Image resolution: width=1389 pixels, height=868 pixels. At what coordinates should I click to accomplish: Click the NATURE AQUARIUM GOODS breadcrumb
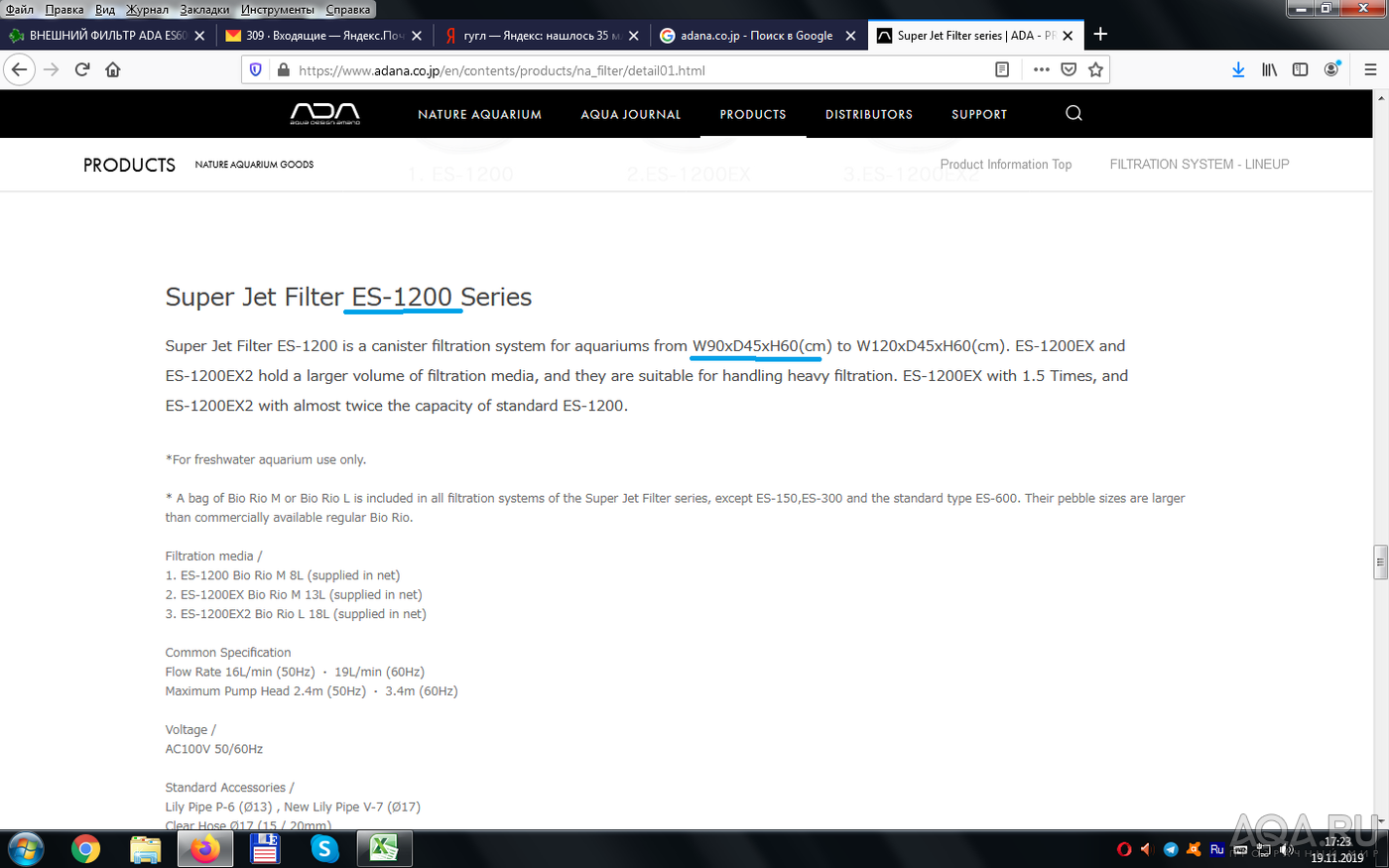pyautogui.click(x=254, y=165)
